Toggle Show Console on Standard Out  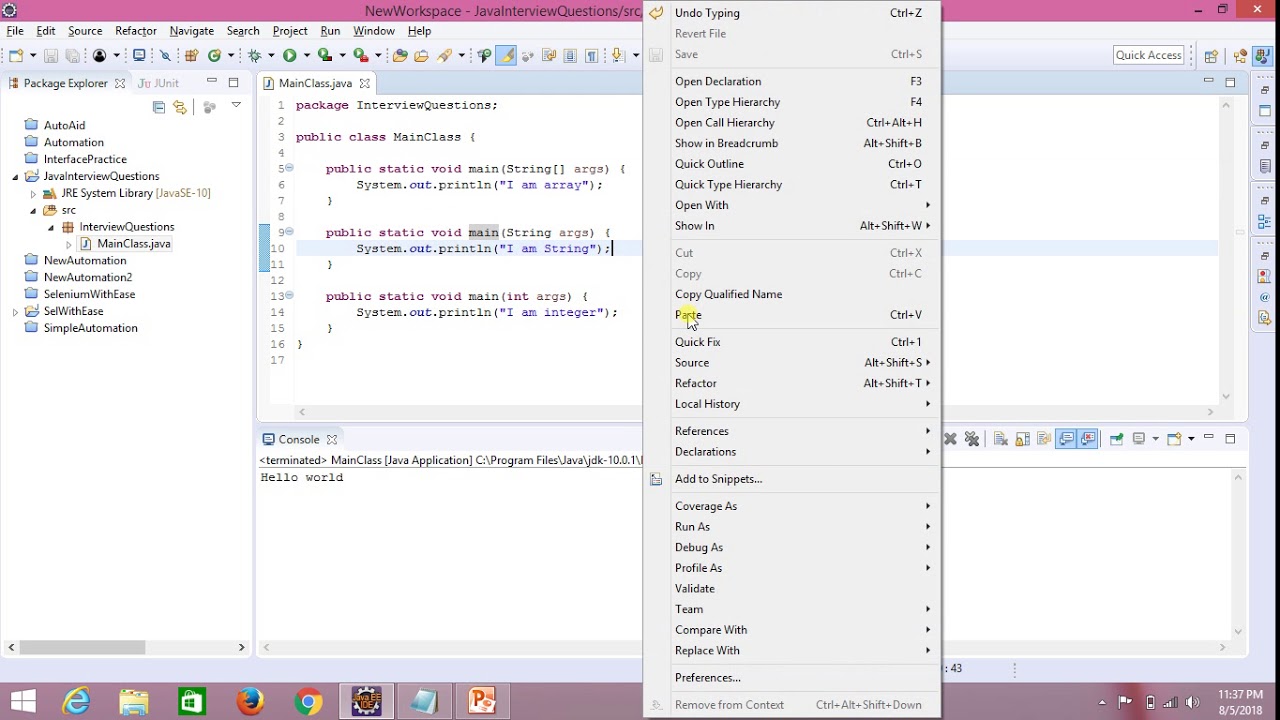click(x=1066, y=439)
